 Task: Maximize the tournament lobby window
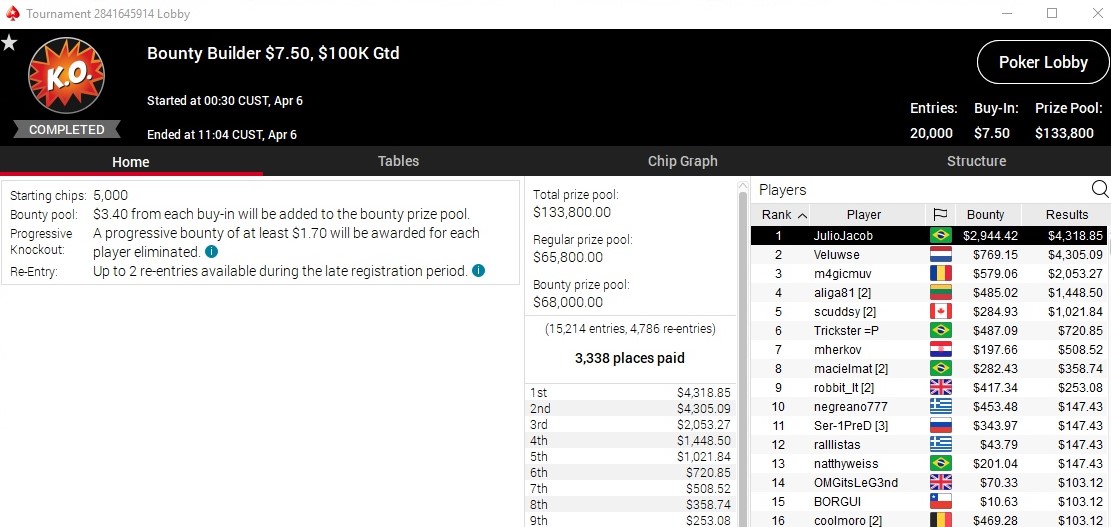tap(1051, 14)
